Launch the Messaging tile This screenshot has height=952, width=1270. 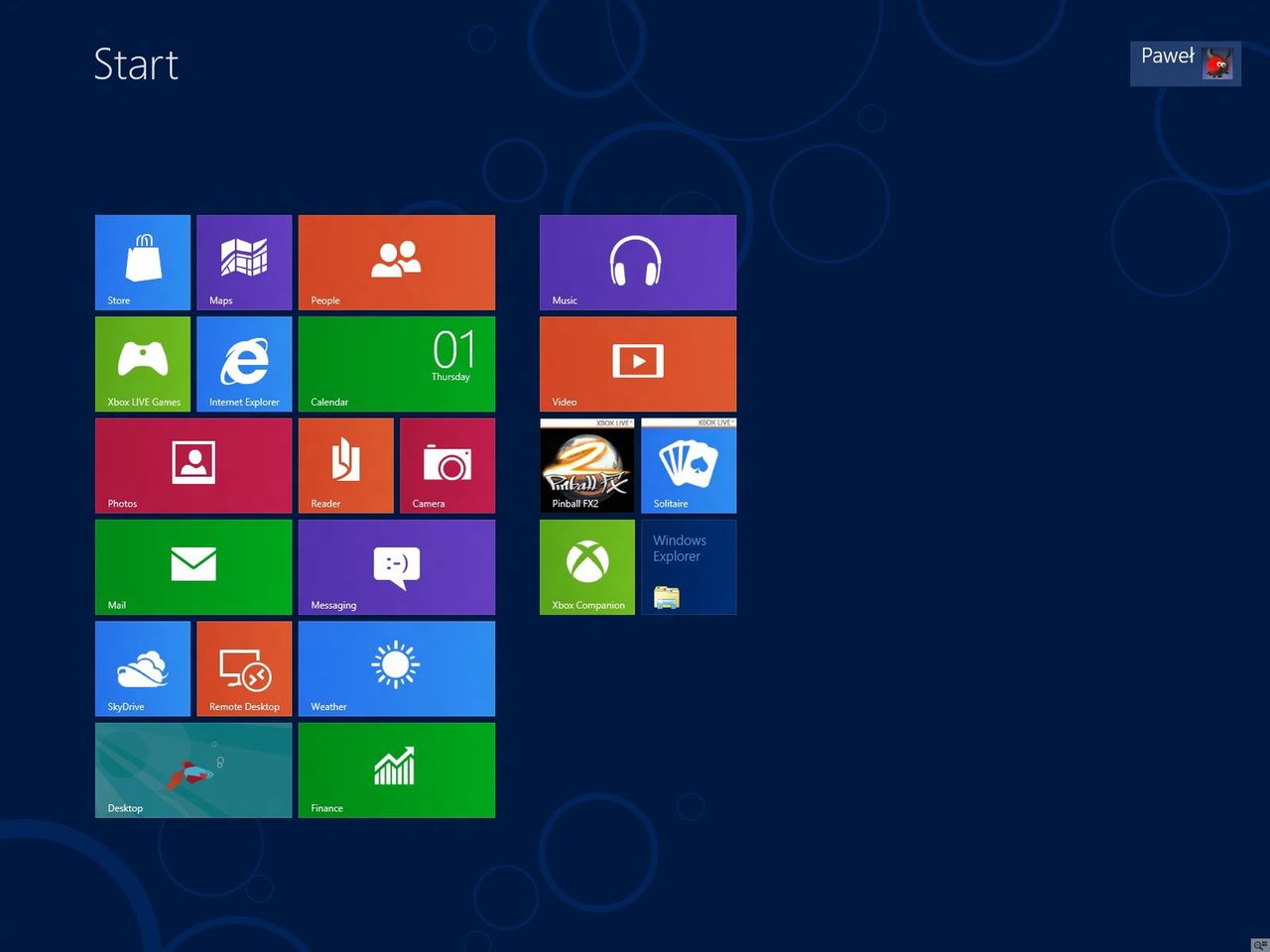click(397, 567)
